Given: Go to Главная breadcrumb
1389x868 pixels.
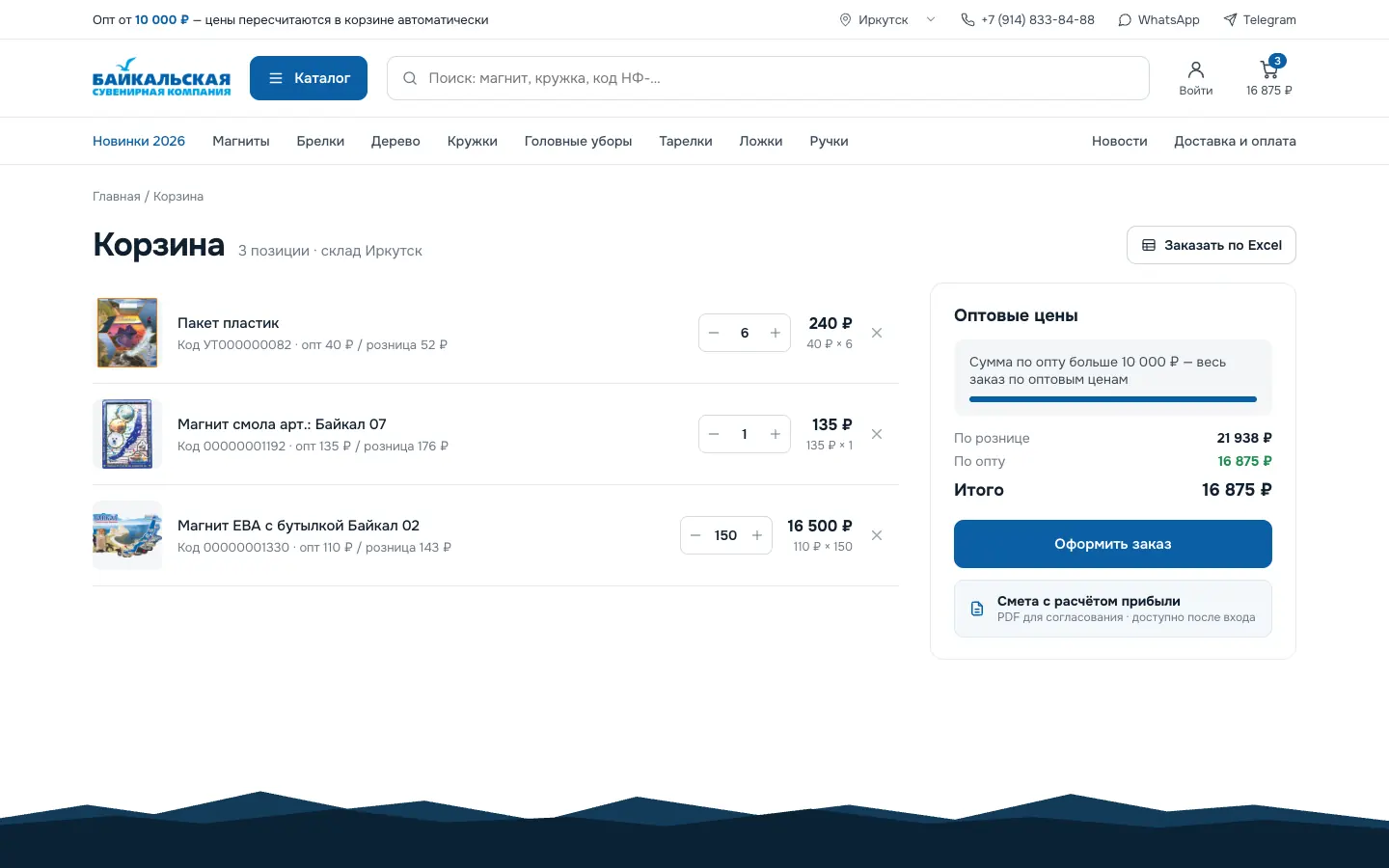Looking at the screenshot, I should coord(117,196).
